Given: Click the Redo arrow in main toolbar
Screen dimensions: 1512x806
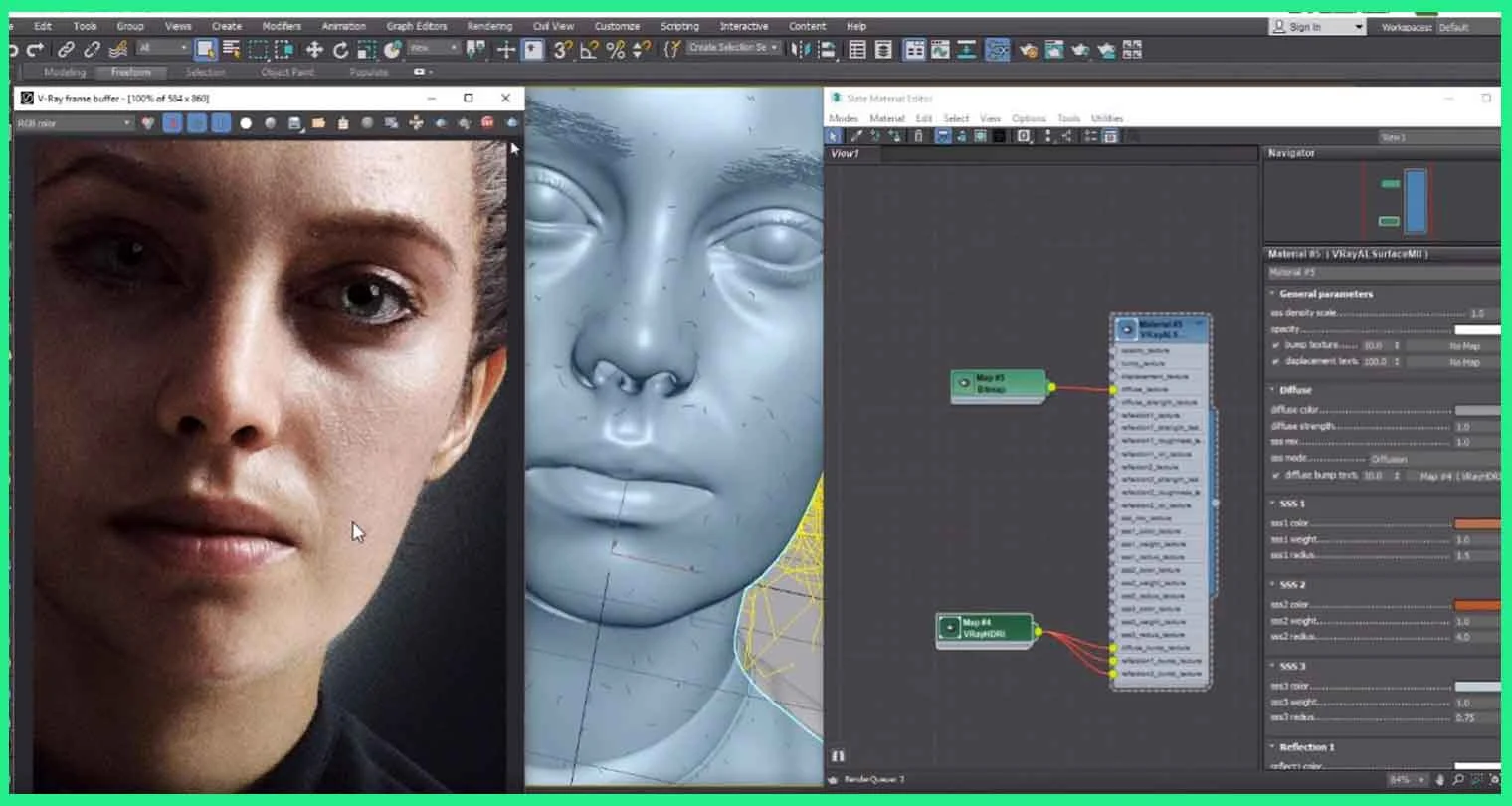Looking at the screenshot, I should coord(36,49).
